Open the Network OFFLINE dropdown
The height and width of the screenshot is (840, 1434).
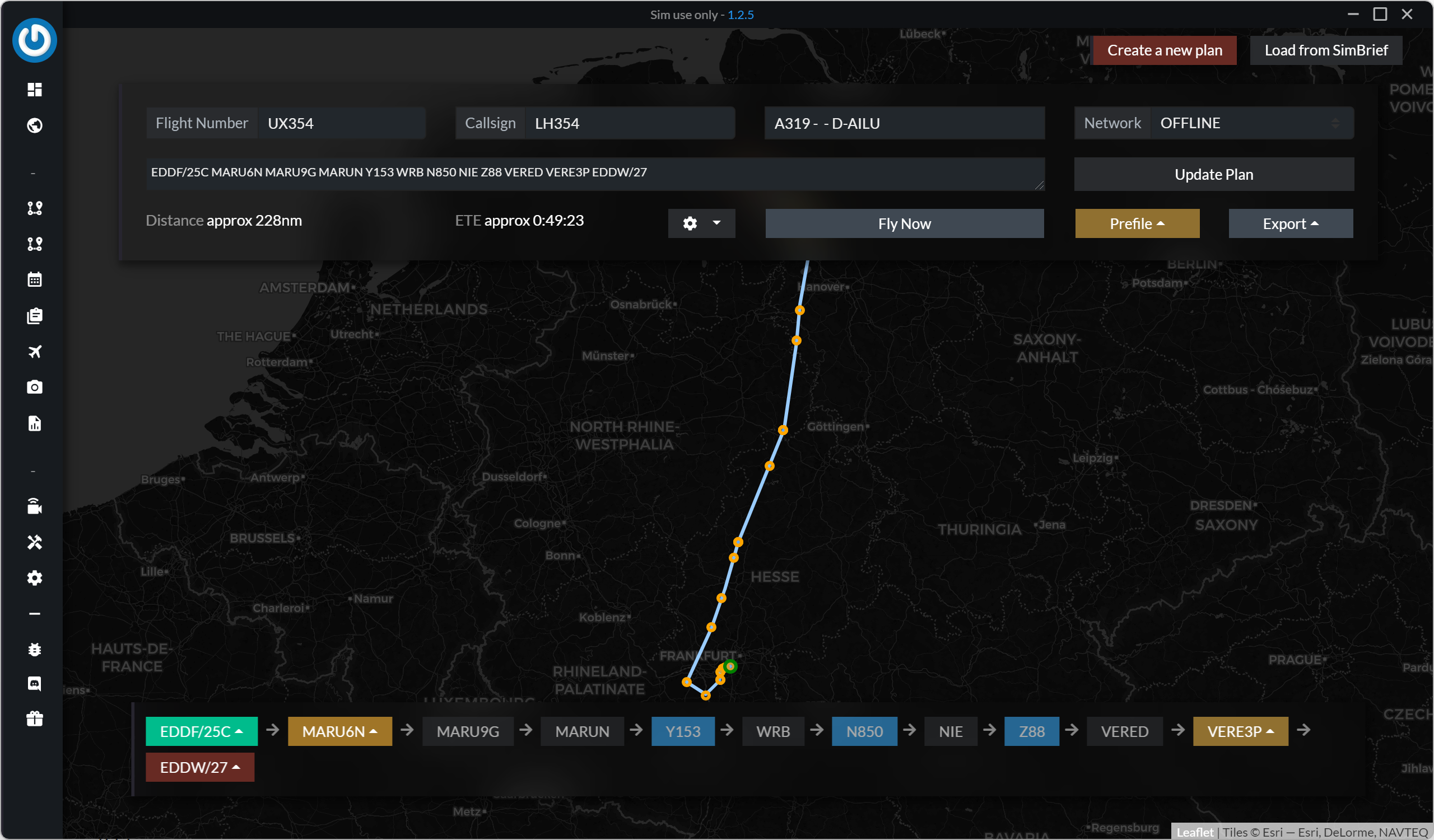point(1252,123)
